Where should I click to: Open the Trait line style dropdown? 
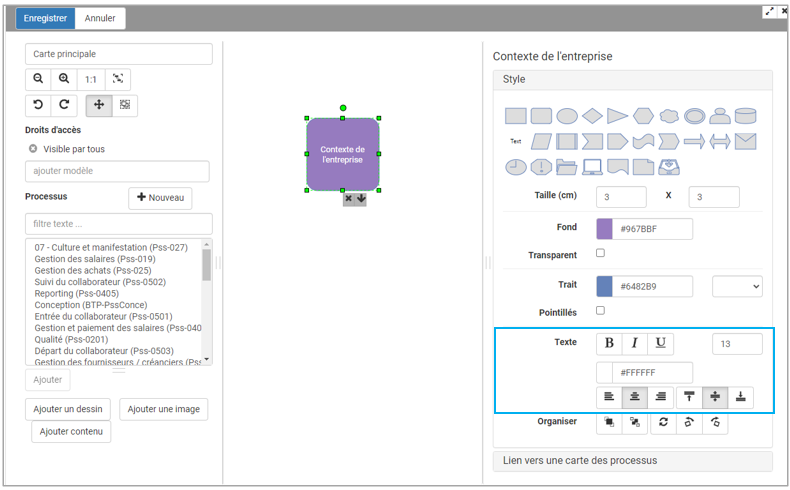737,287
